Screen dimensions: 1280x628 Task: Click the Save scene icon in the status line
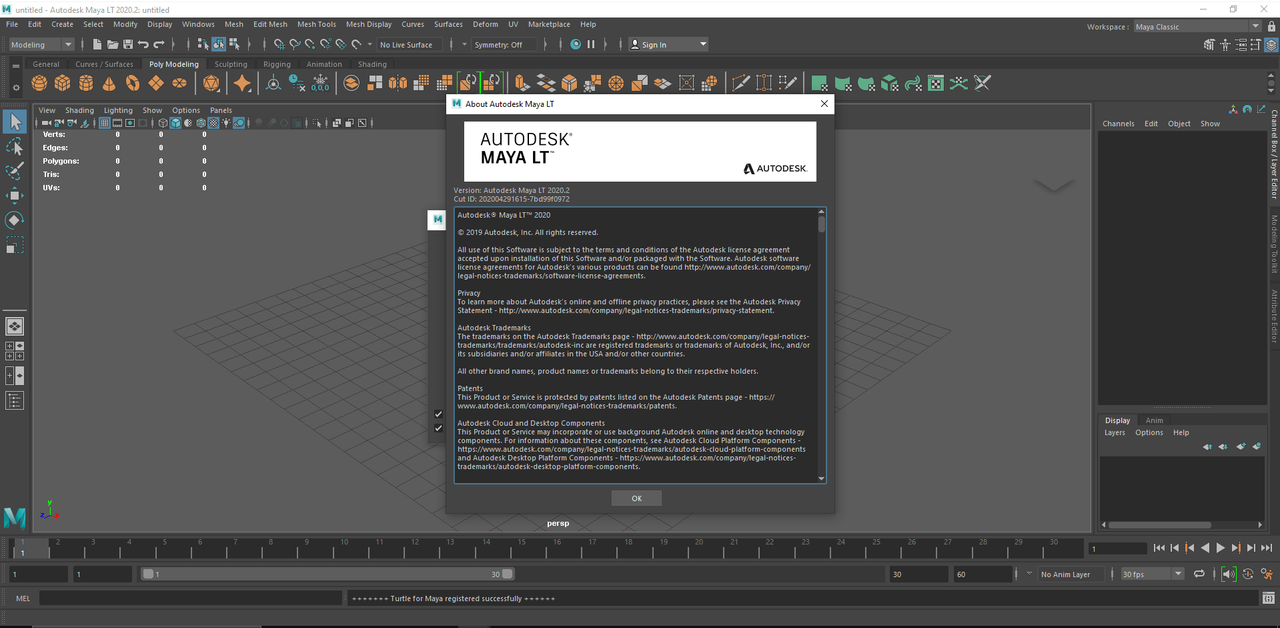coord(129,44)
